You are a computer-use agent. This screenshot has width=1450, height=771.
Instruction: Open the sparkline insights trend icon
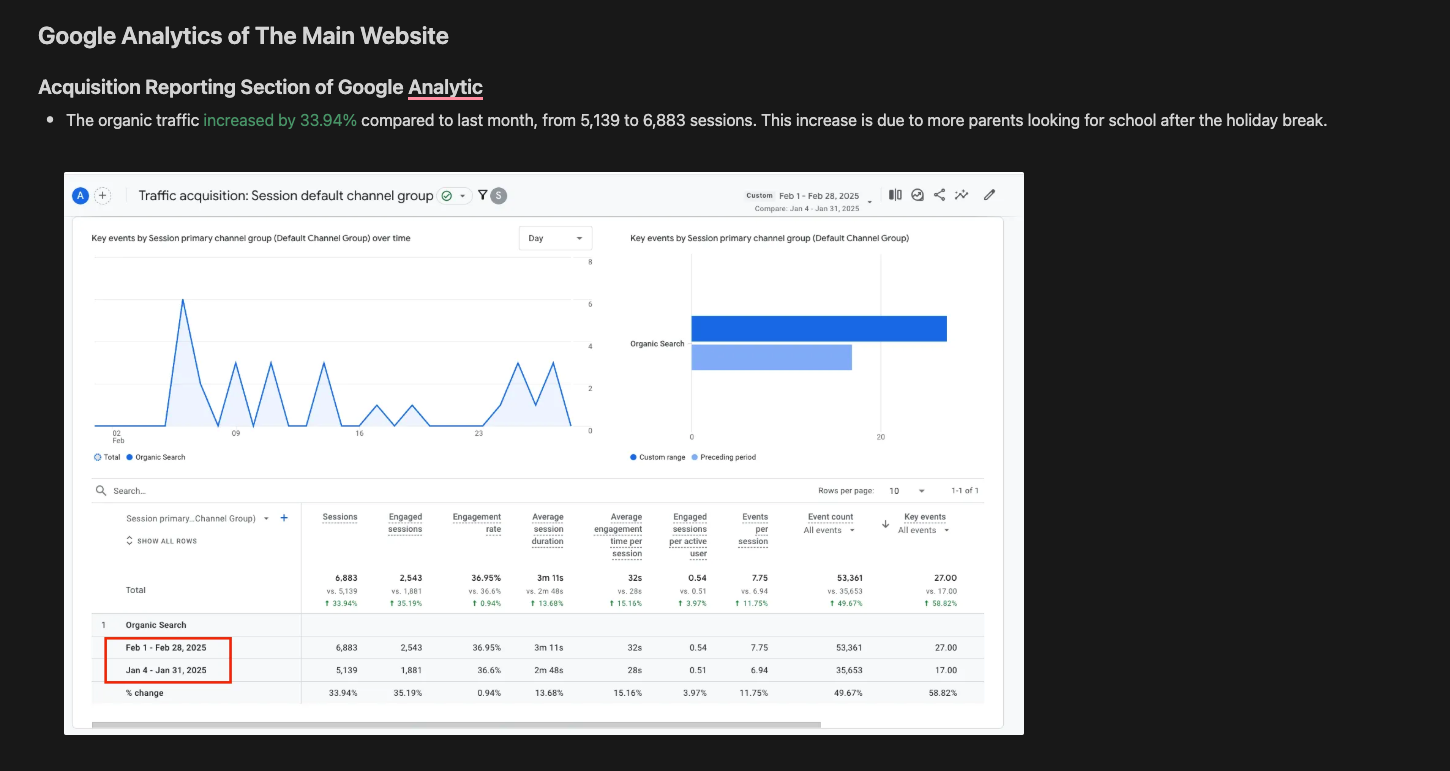point(962,195)
